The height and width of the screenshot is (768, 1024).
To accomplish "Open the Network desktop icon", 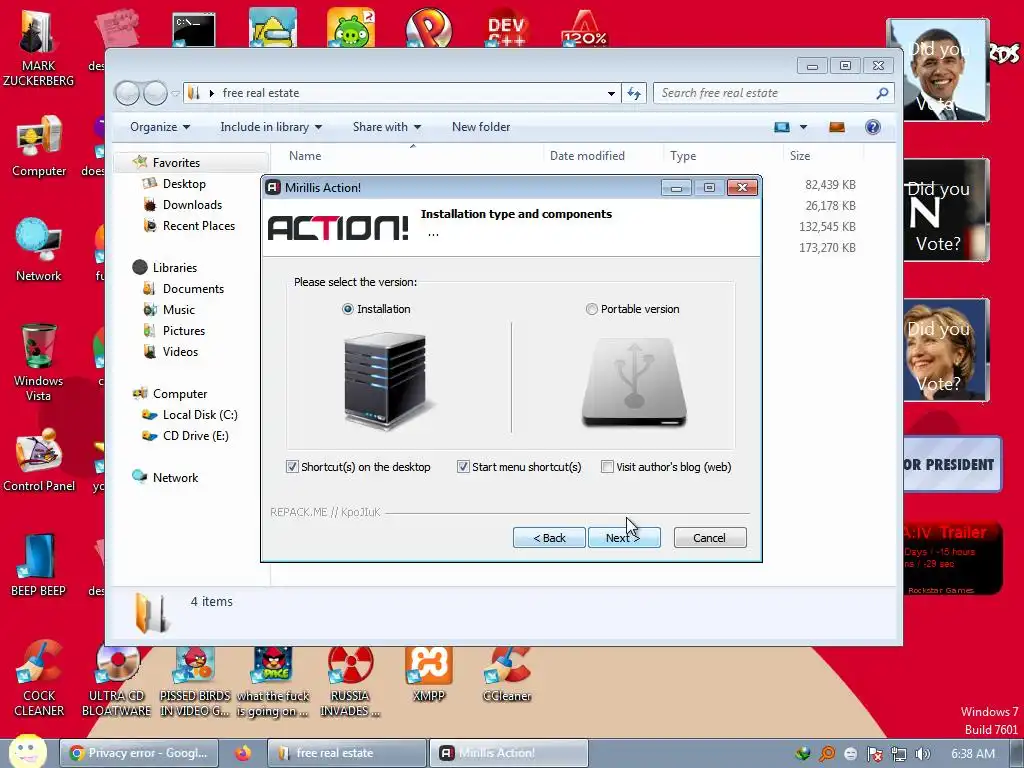I will click(x=39, y=250).
